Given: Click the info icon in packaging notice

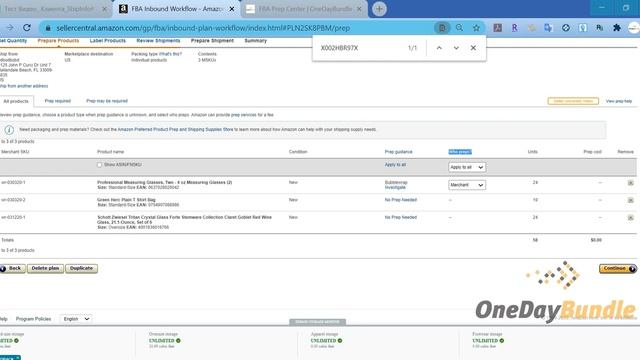Looking at the screenshot, I should pyautogui.click(x=9, y=130).
